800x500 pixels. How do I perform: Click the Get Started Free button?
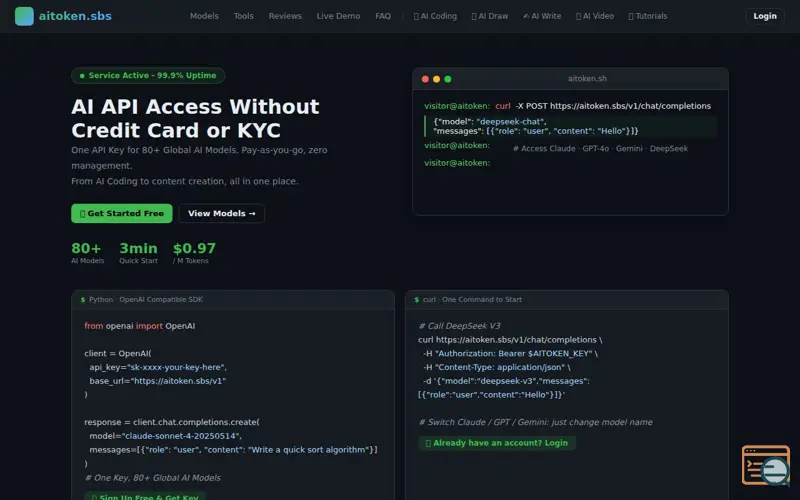[122, 213]
